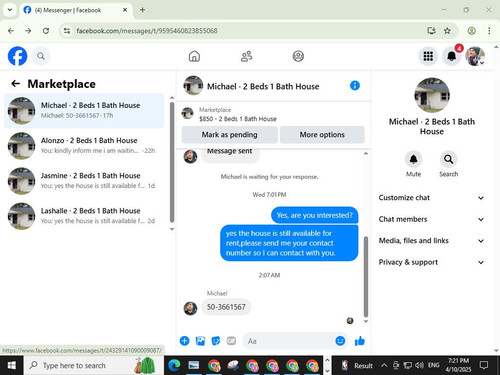The width and height of the screenshot is (500, 375).
Task: Open Jasmine - 2 Beds 1 Bath House conversation
Action: click(84, 181)
